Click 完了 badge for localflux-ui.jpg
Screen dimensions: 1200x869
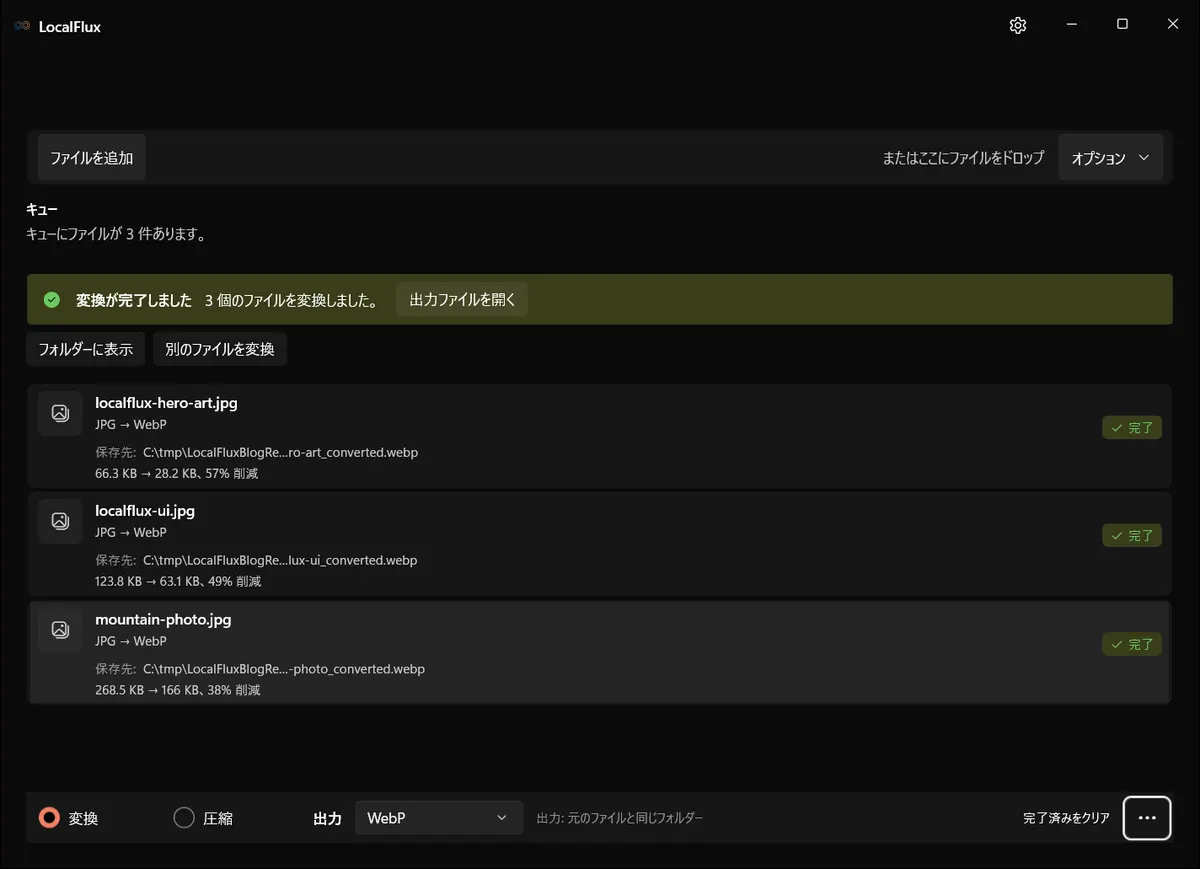(x=1132, y=536)
